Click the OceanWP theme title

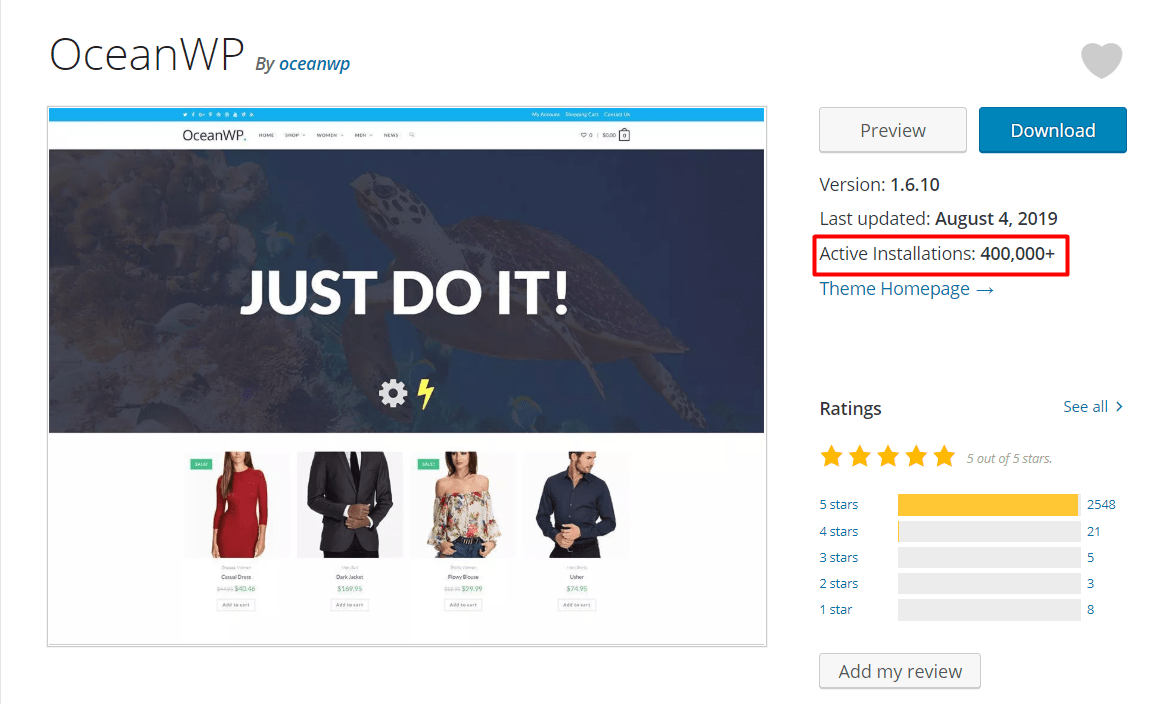pos(147,54)
